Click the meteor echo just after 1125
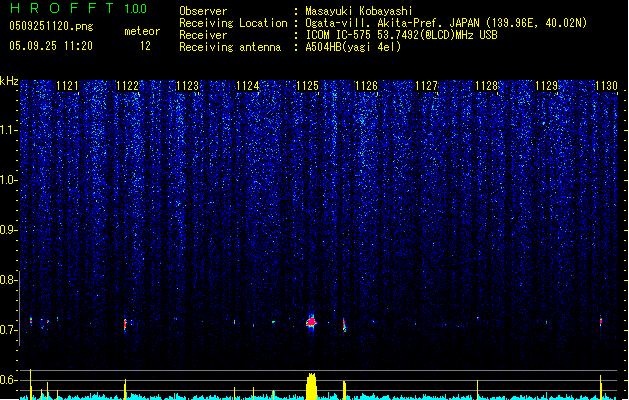The height and width of the screenshot is (400, 629). [344, 325]
